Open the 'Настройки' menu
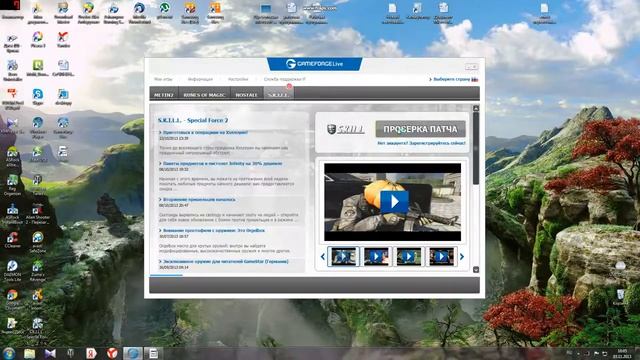Image resolution: width=640 pixels, height=360 pixels. (x=238, y=79)
